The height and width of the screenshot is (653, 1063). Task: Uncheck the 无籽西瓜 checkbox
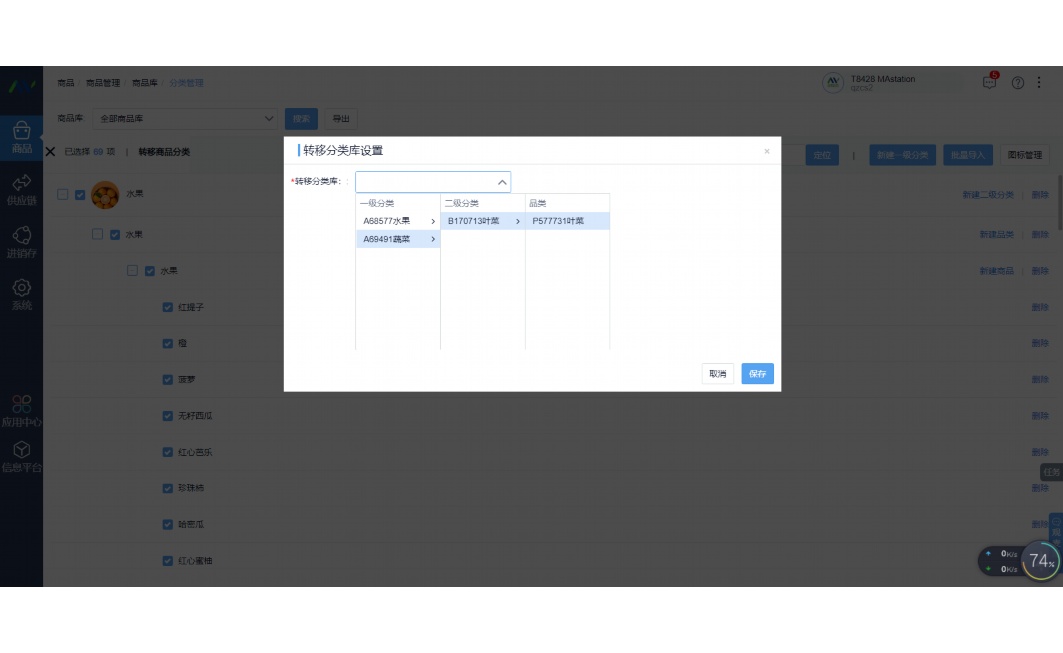(168, 416)
